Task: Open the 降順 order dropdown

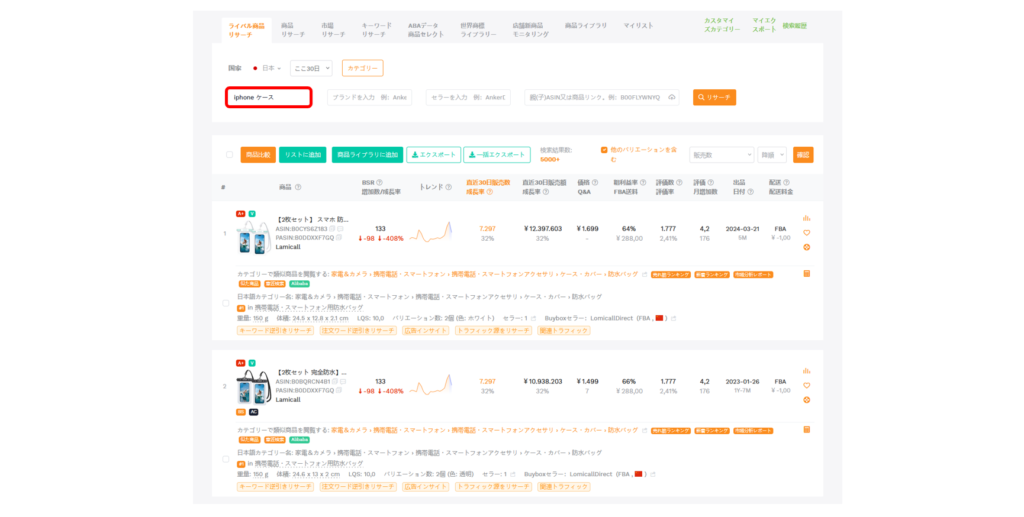Action: point(771,155)
